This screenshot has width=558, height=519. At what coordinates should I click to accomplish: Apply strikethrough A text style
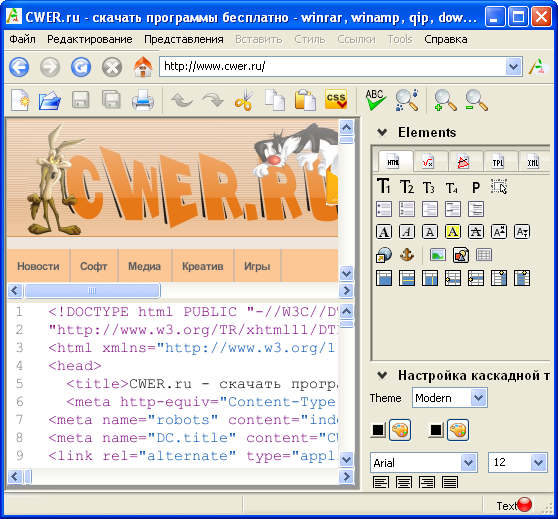pyautogui.click(x=476, y=232)
